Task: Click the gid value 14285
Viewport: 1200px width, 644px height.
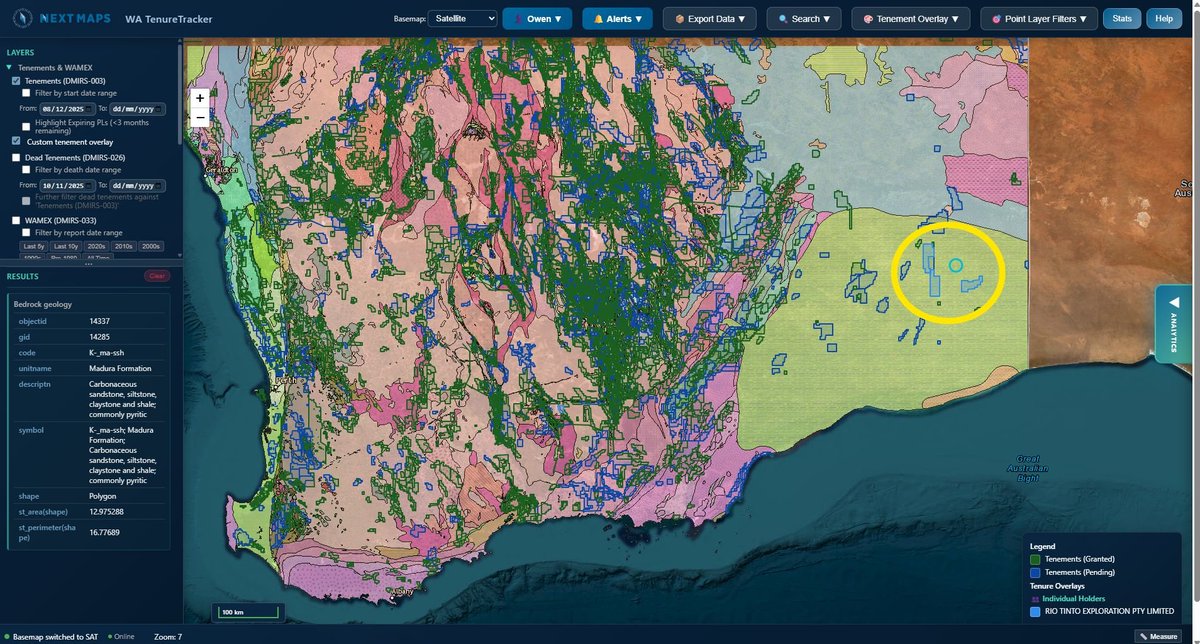Action: [x=100, y=338]
